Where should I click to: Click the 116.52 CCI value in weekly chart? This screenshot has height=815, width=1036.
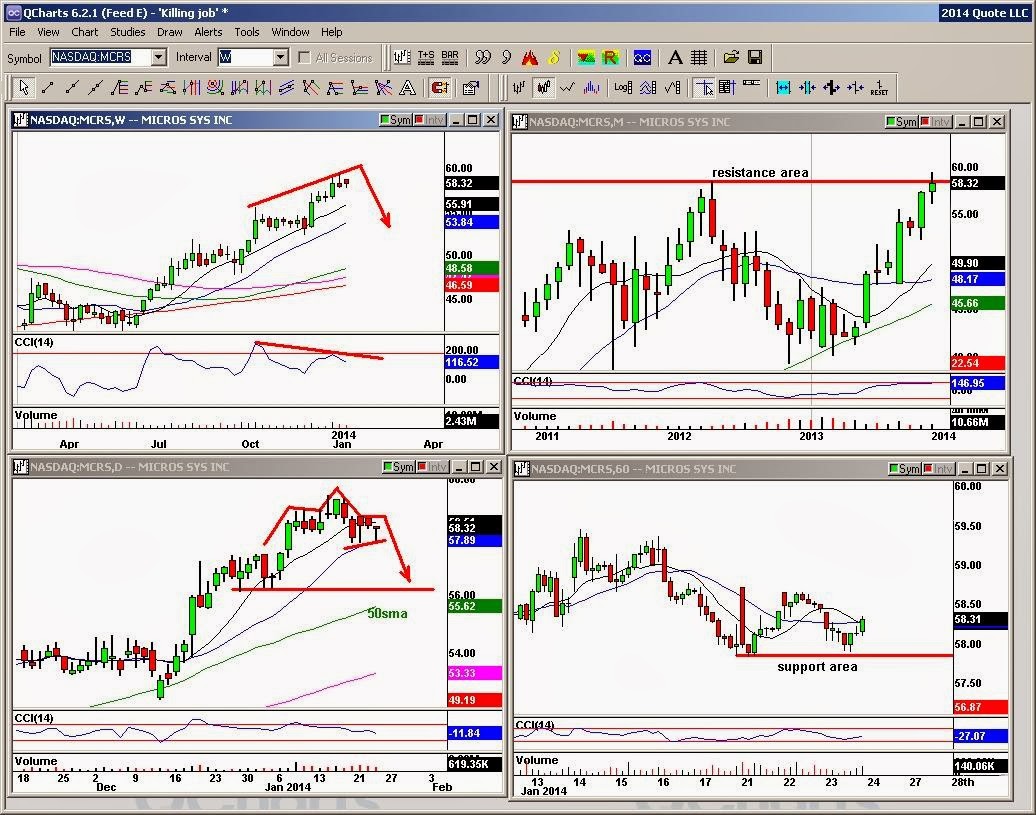click(471, 362)
